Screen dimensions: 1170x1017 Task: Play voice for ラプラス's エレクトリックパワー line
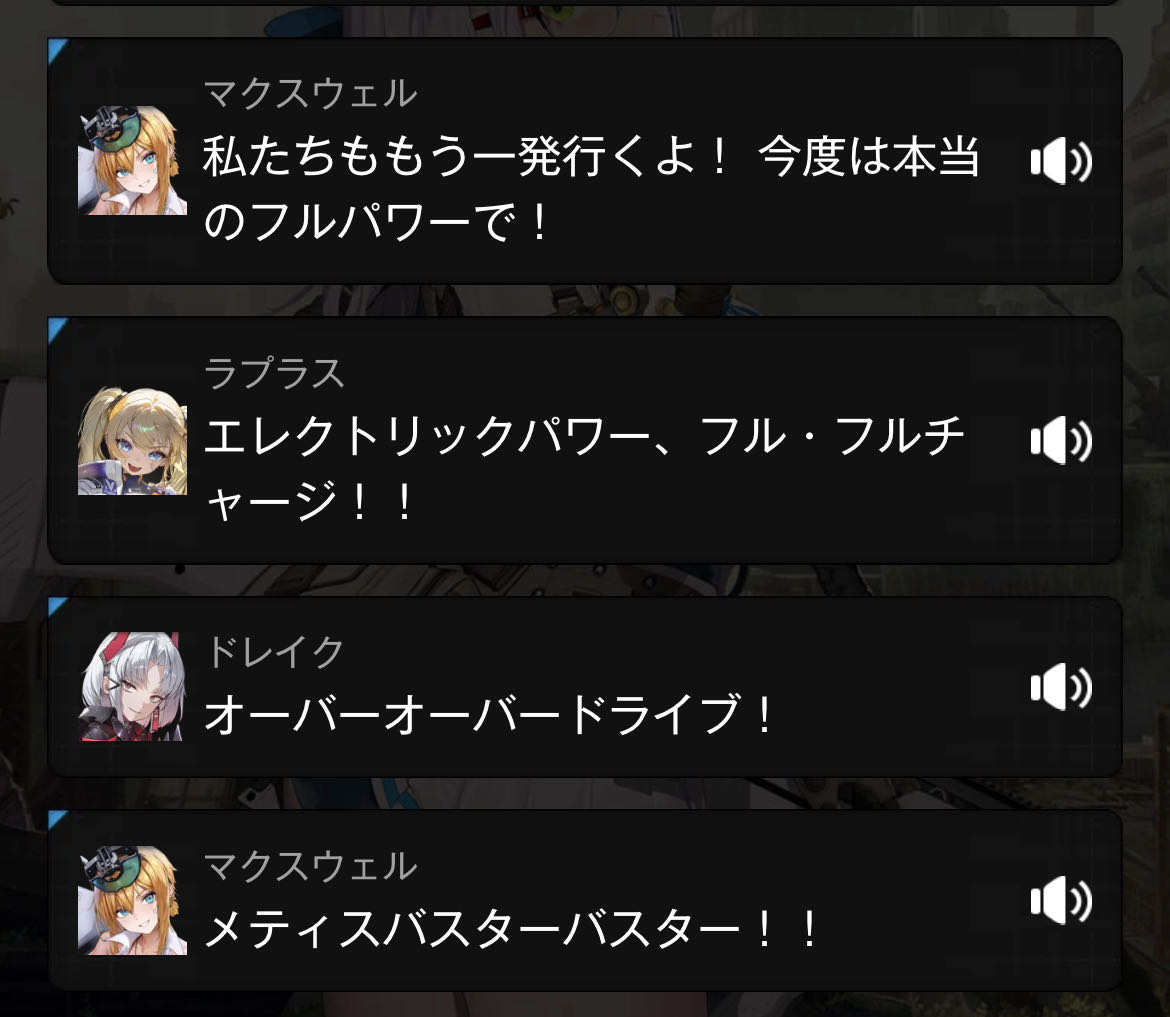1060,440
